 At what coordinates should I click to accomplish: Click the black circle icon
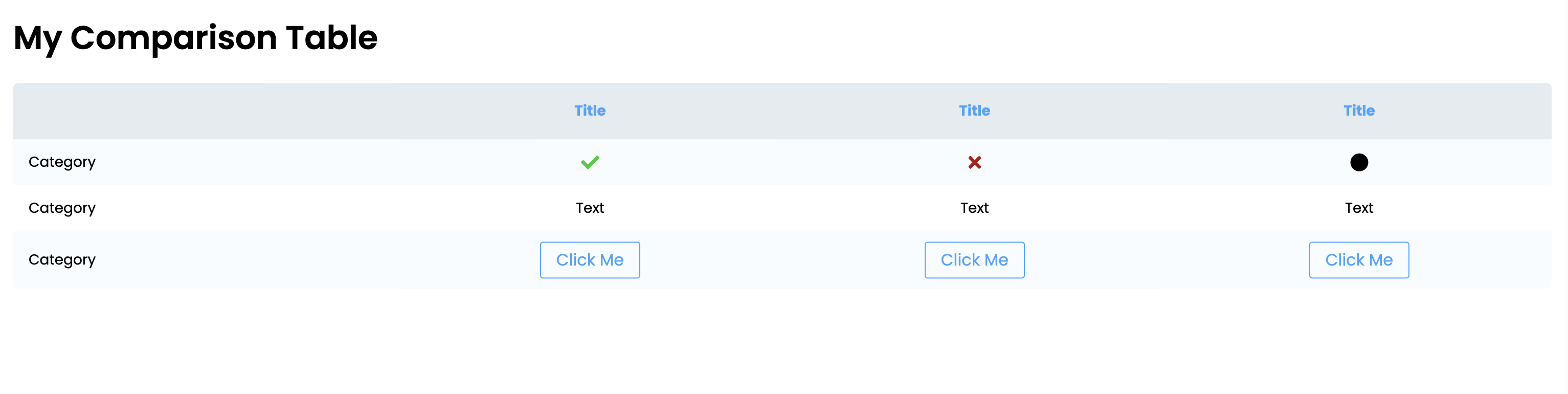click(x=1359, y=162)
